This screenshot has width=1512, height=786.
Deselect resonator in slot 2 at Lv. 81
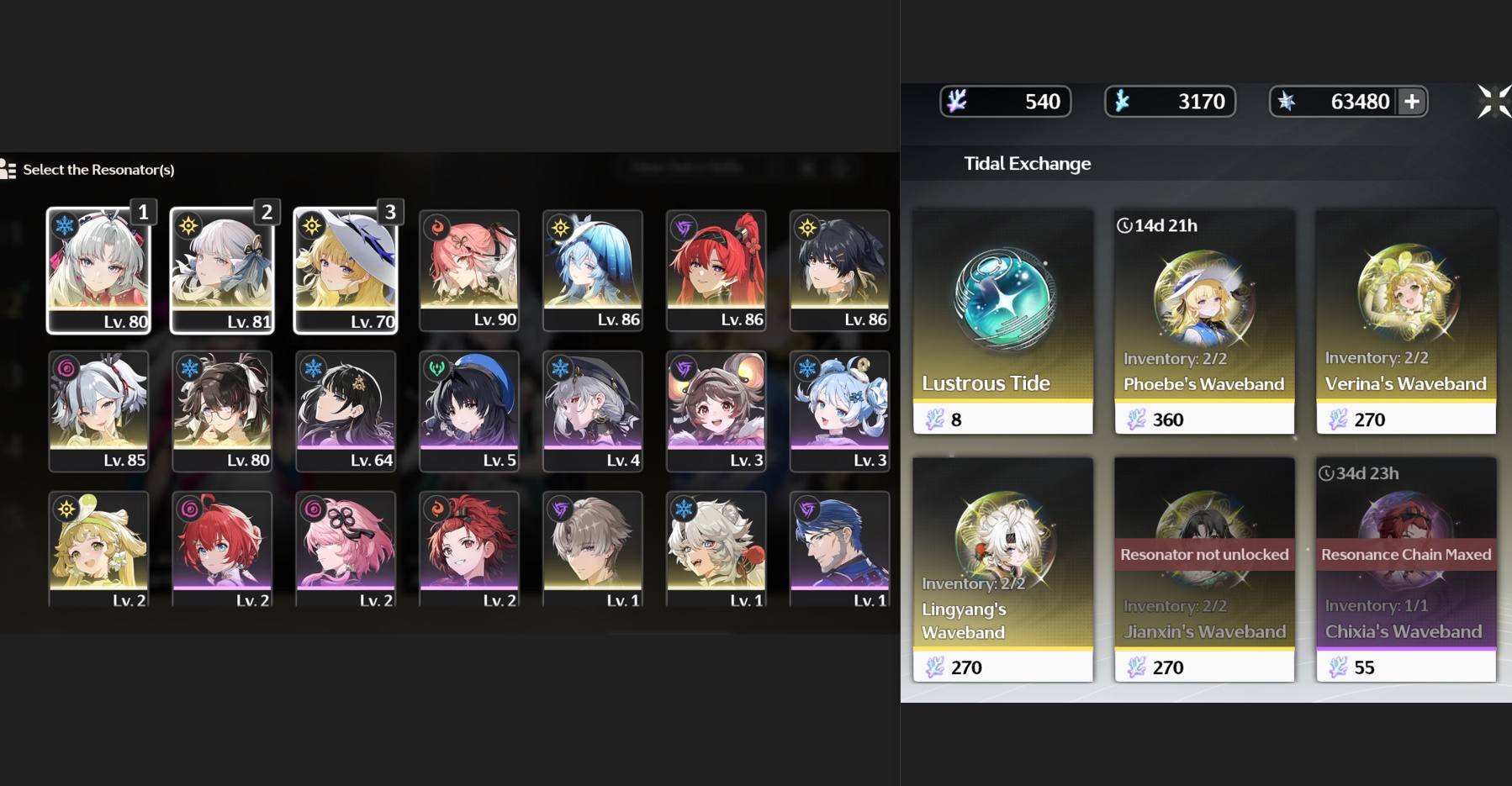(x=223, y=271)
